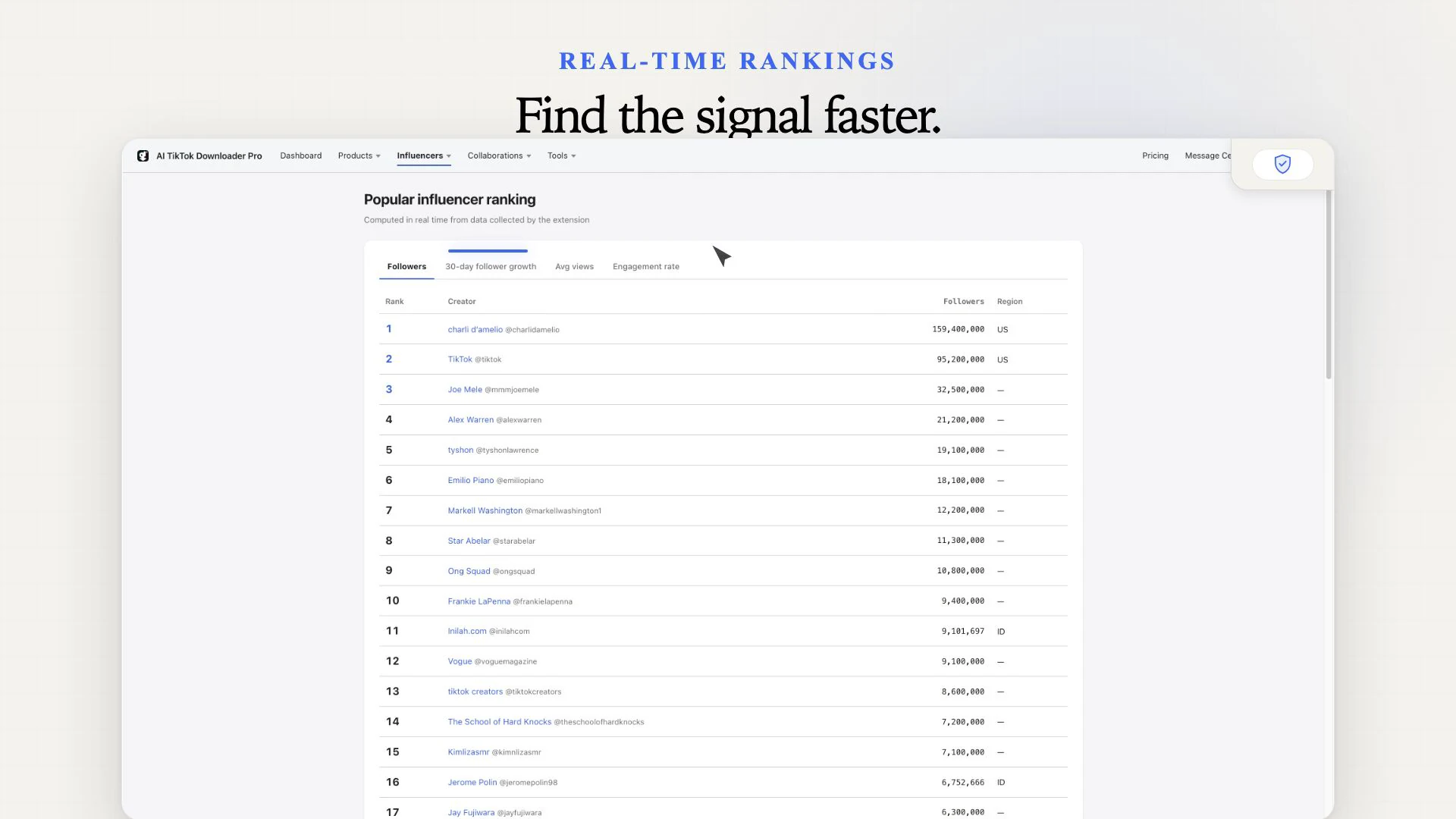Open Inilah.com creator link
Screen dimensions: 1456x819
pyautogui.click(x=467, y=632)
